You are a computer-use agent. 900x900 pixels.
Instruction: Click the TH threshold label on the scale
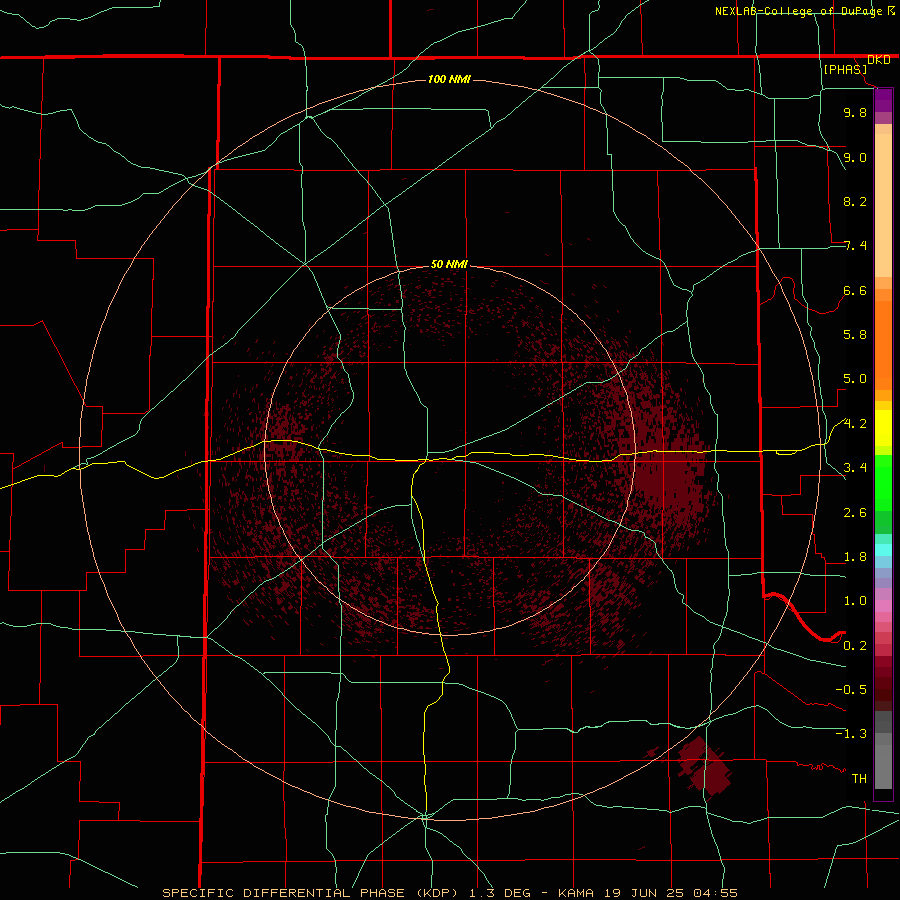[x=859, y=778]
